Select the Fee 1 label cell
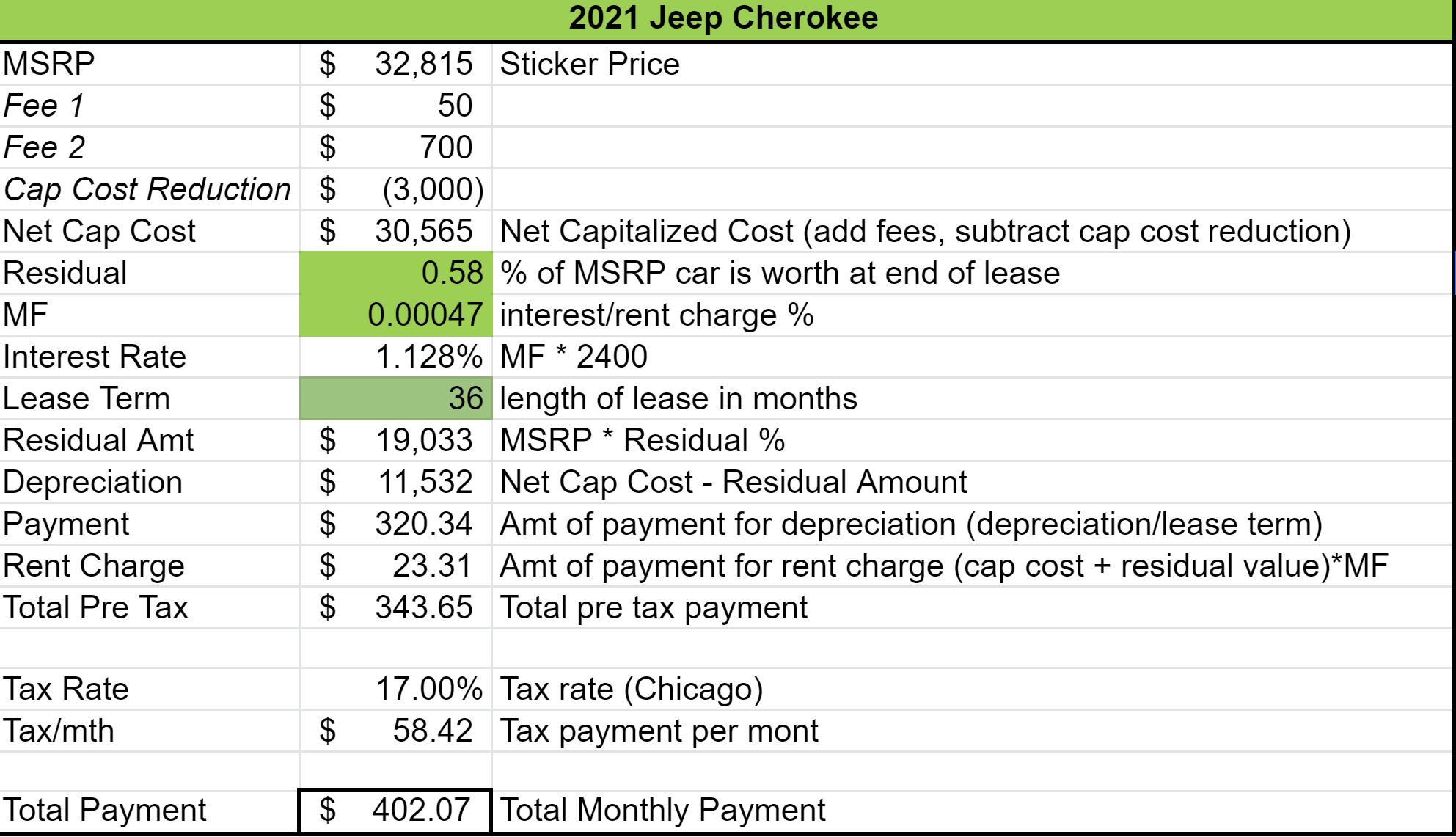The height and width of the screenshot is (837, 1456). click(x=150, y=106)
